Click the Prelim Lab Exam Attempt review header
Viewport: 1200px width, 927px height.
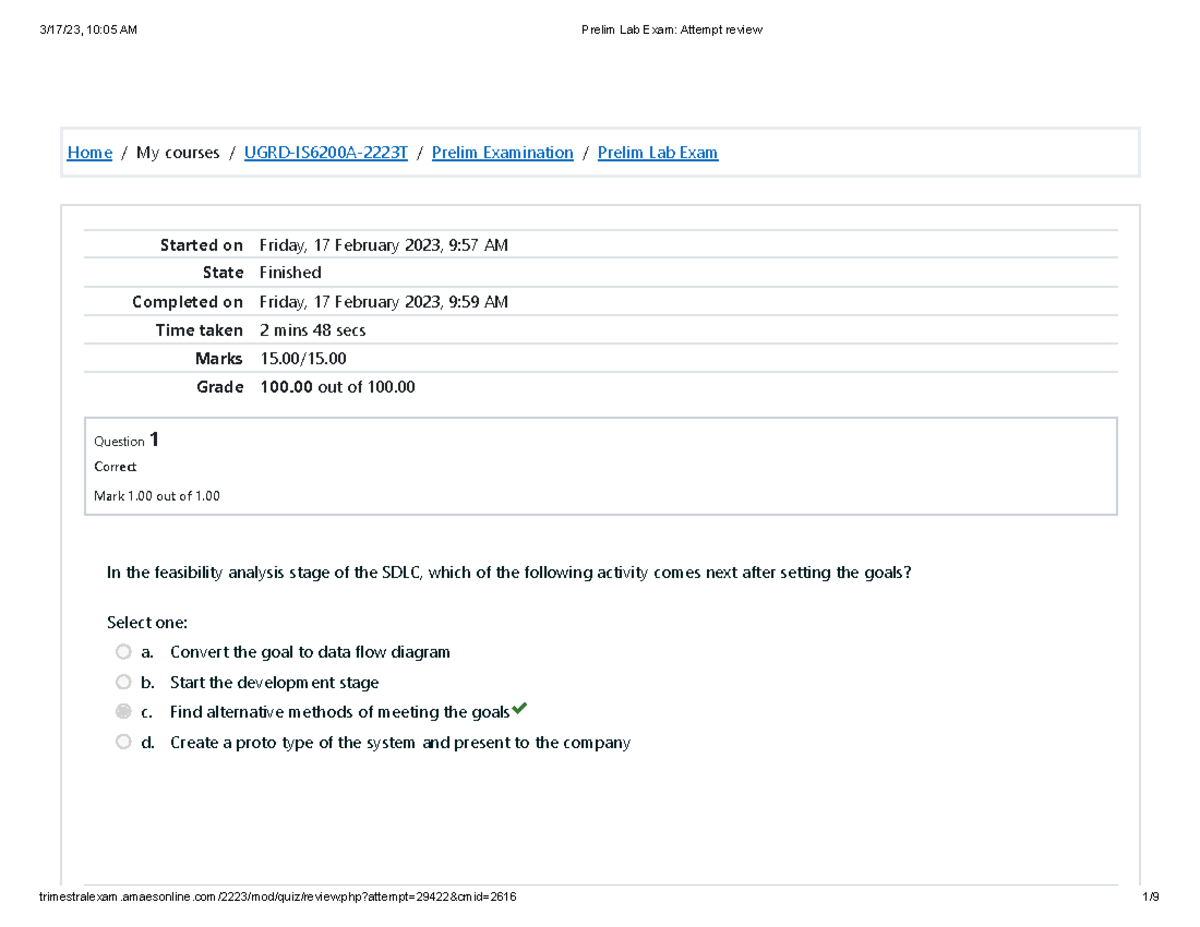click(x=673, y=29)
